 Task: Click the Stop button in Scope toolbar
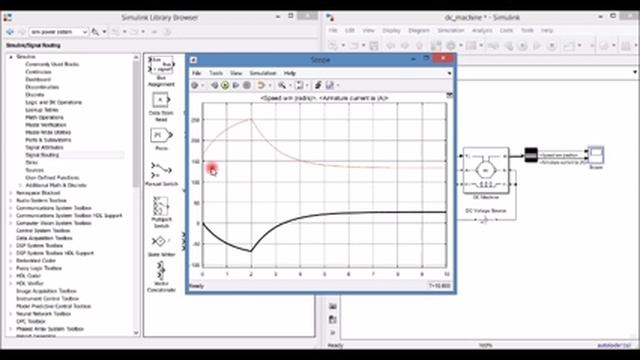[247, 85]
